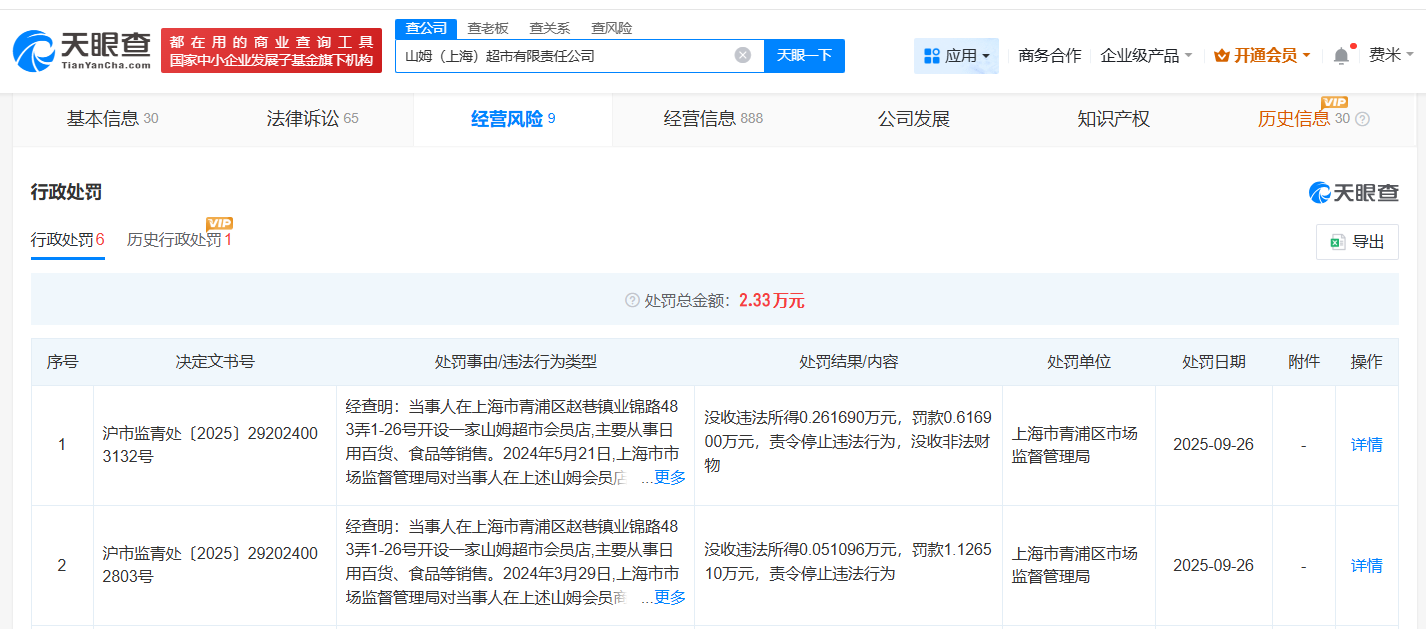Click help question mark beside 历史信息
Screen dimensions: 1426x629
[x=1362, y=119]
